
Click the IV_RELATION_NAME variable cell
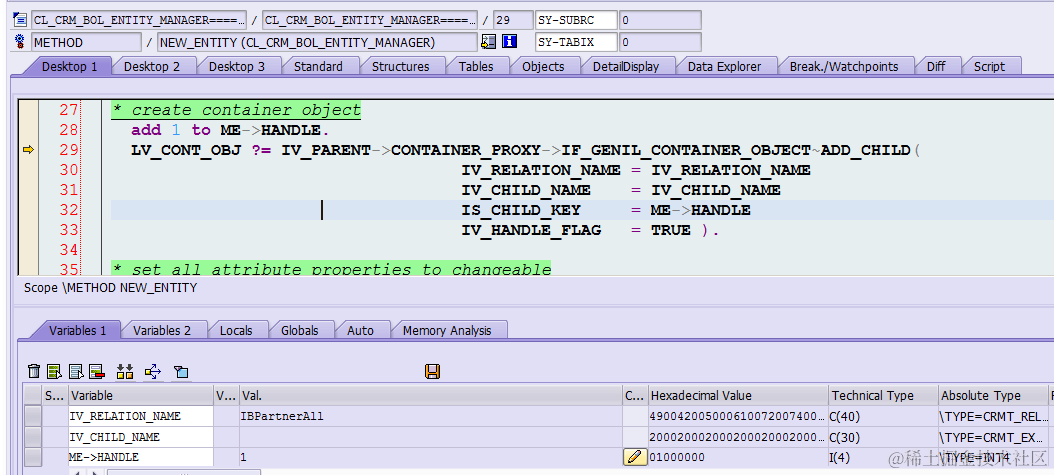tap(140, 417)
